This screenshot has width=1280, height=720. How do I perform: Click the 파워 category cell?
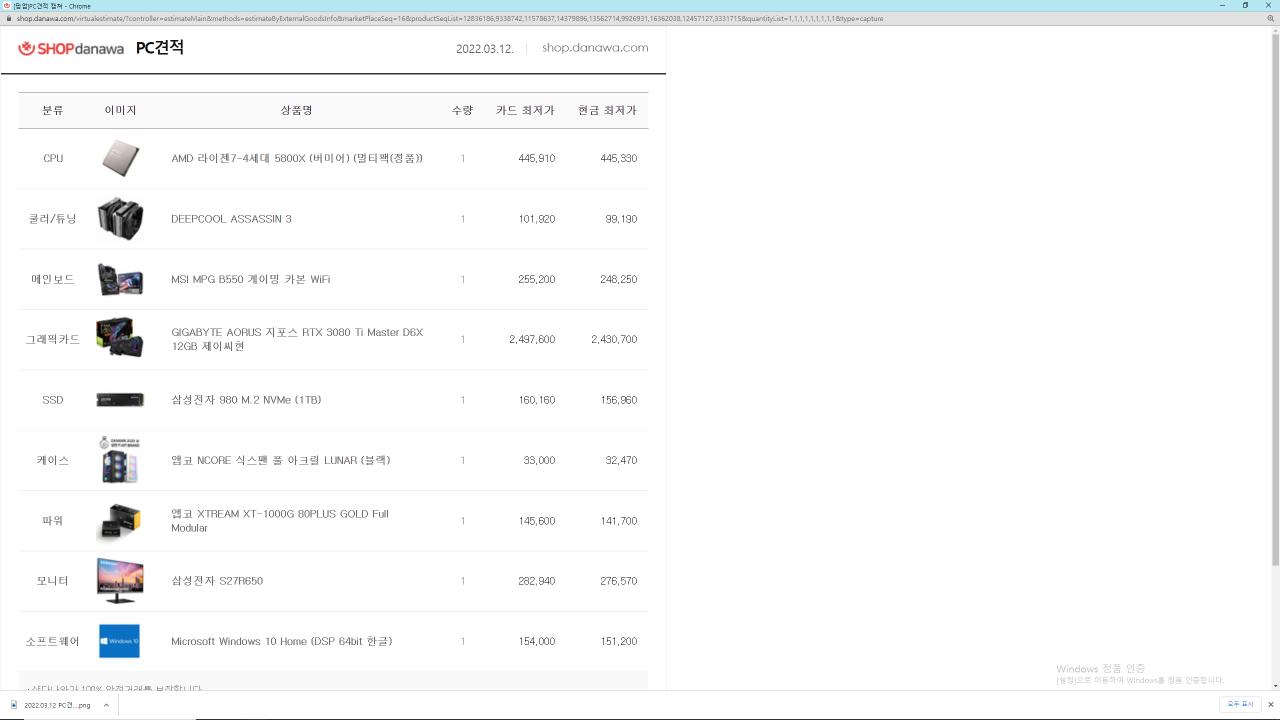pyautogui.click(x=53, y=521)
